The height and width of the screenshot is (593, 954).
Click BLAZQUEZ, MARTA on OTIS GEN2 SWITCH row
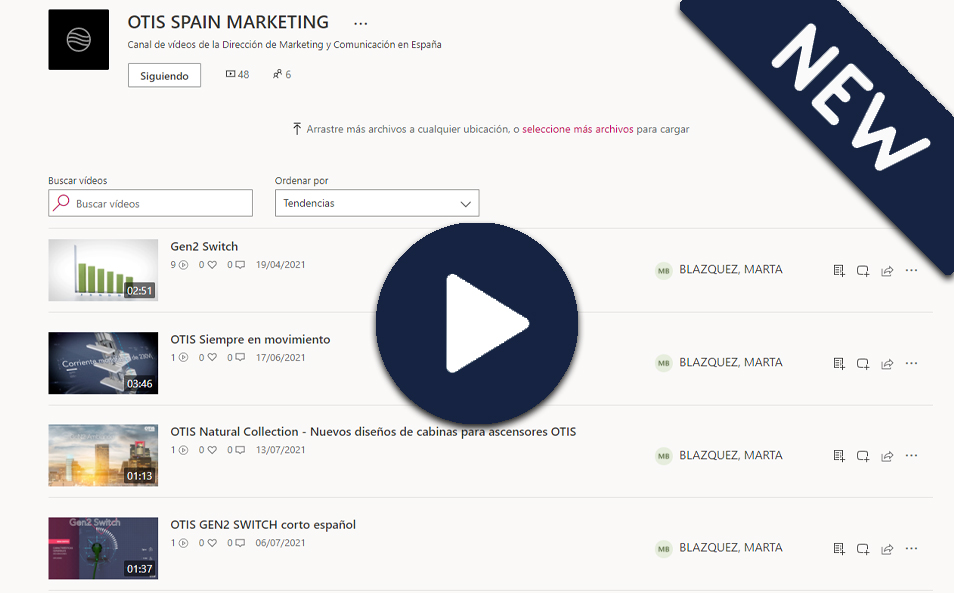pos(730,548)
